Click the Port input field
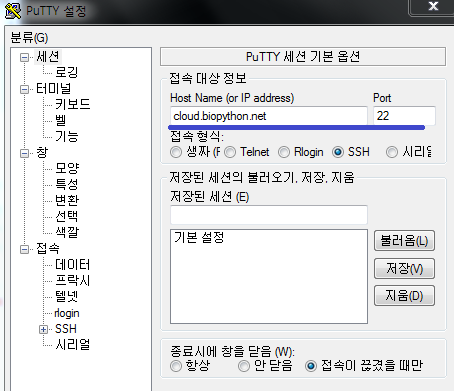This screenshot has width=454, height=391. pyautogui.click(x=404, y=116)
